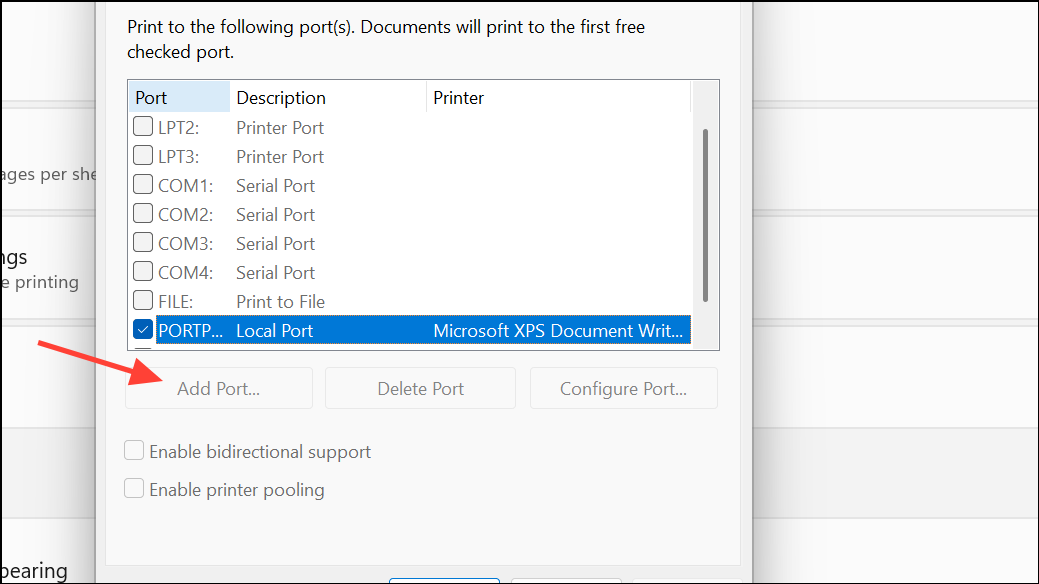Viewport: 1039px width, 584px height.
Task: Sort by the Port column header
Action: [x=178, y=98]
